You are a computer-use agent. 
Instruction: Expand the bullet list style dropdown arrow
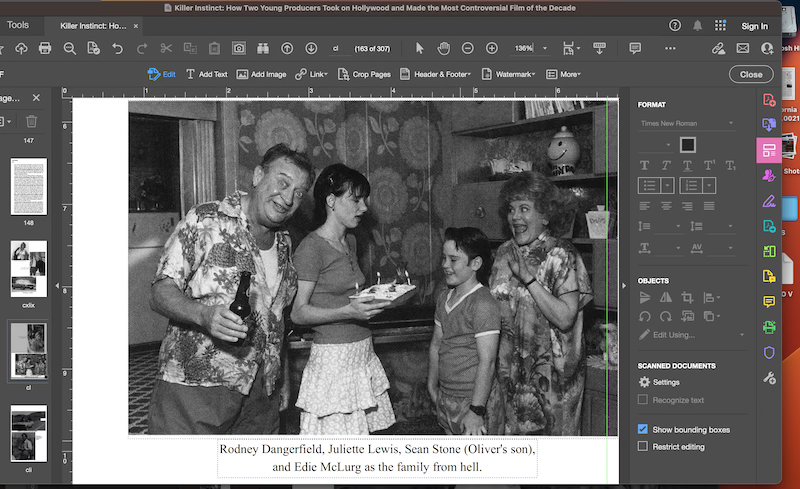click(x=668, y=185)
